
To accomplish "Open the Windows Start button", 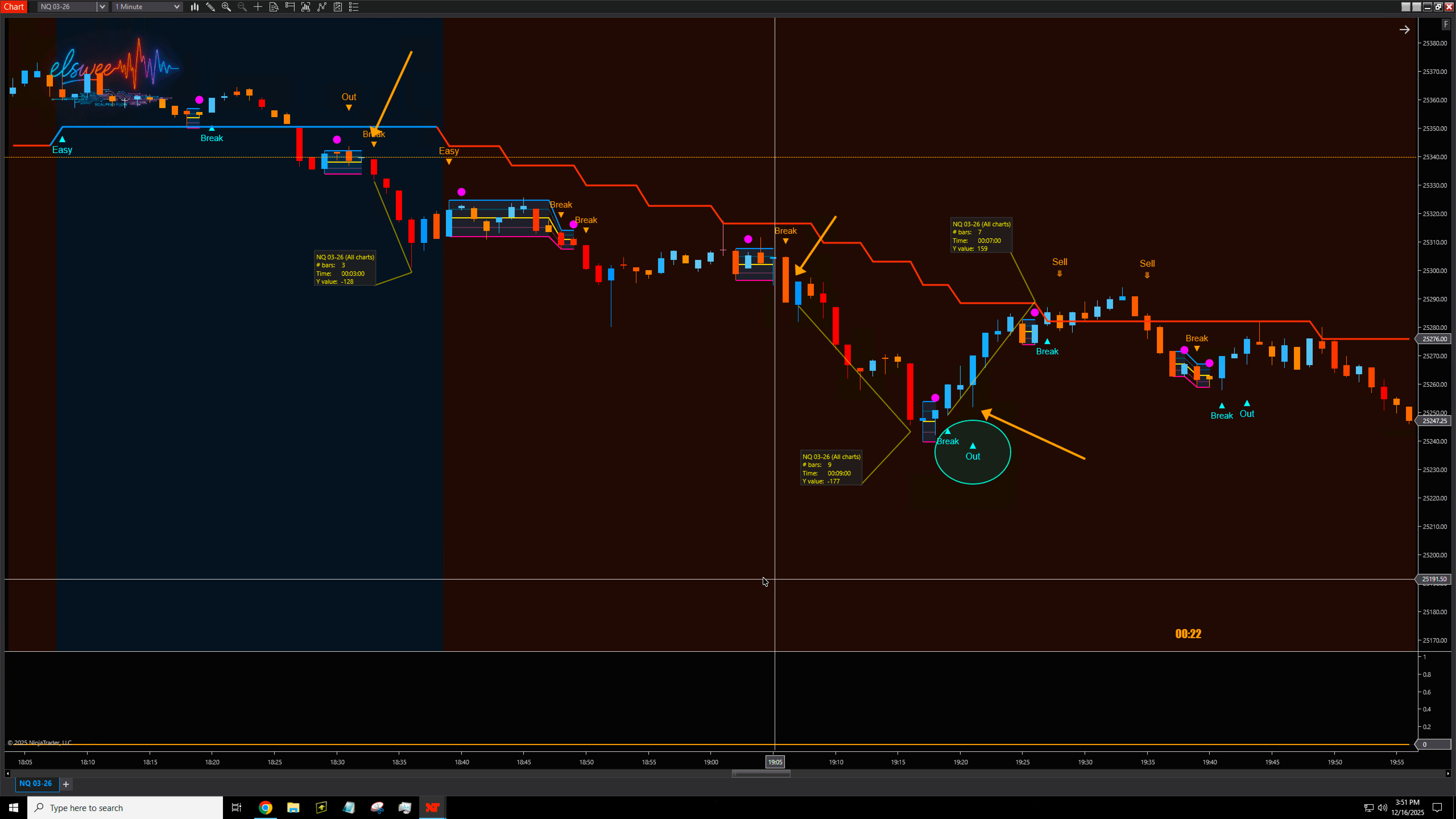I will 14,808.
